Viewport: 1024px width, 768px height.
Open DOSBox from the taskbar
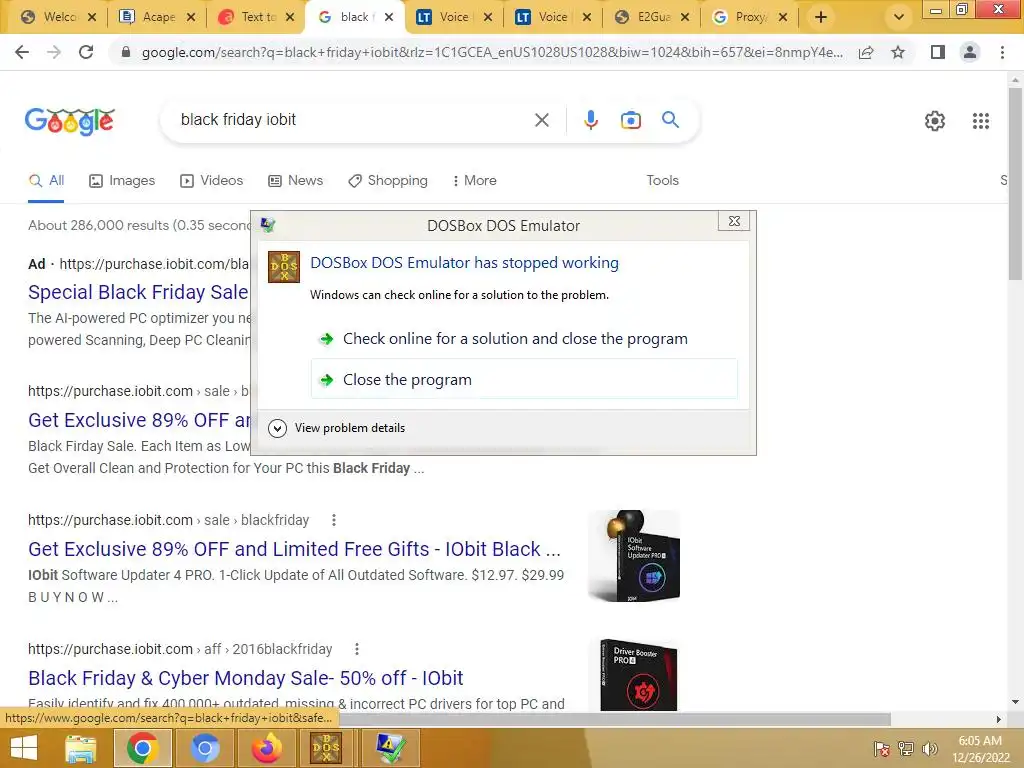[x=325, y=748]
